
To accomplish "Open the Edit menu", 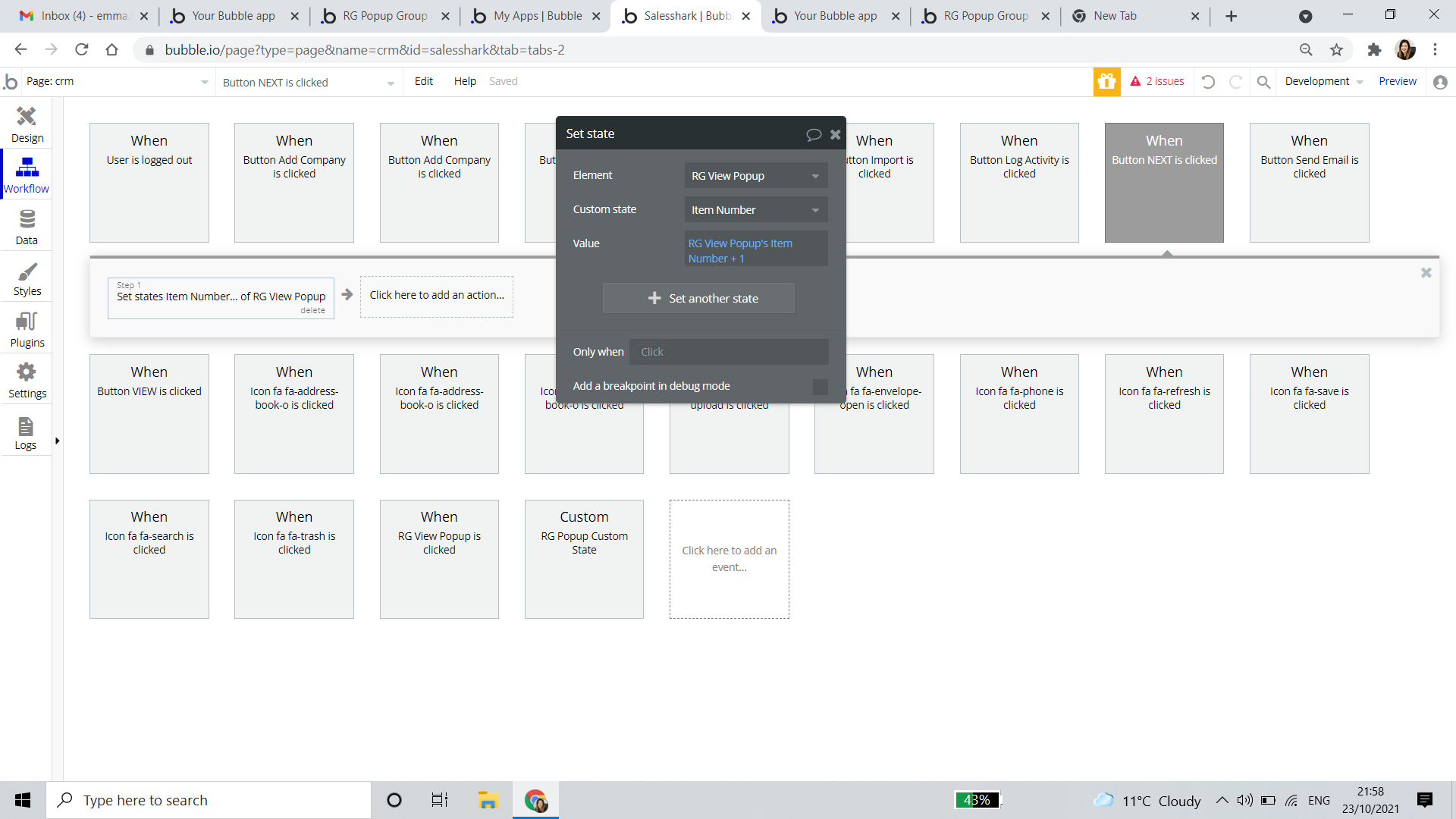I will coord(423,81).
